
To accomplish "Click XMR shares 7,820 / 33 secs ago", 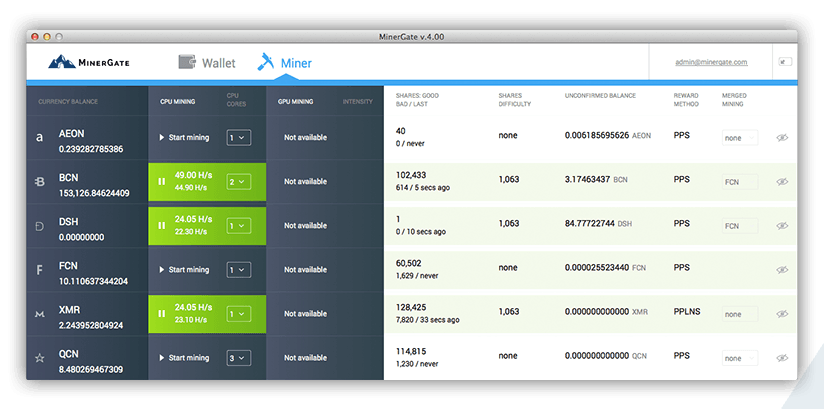I will click(427, 320).
